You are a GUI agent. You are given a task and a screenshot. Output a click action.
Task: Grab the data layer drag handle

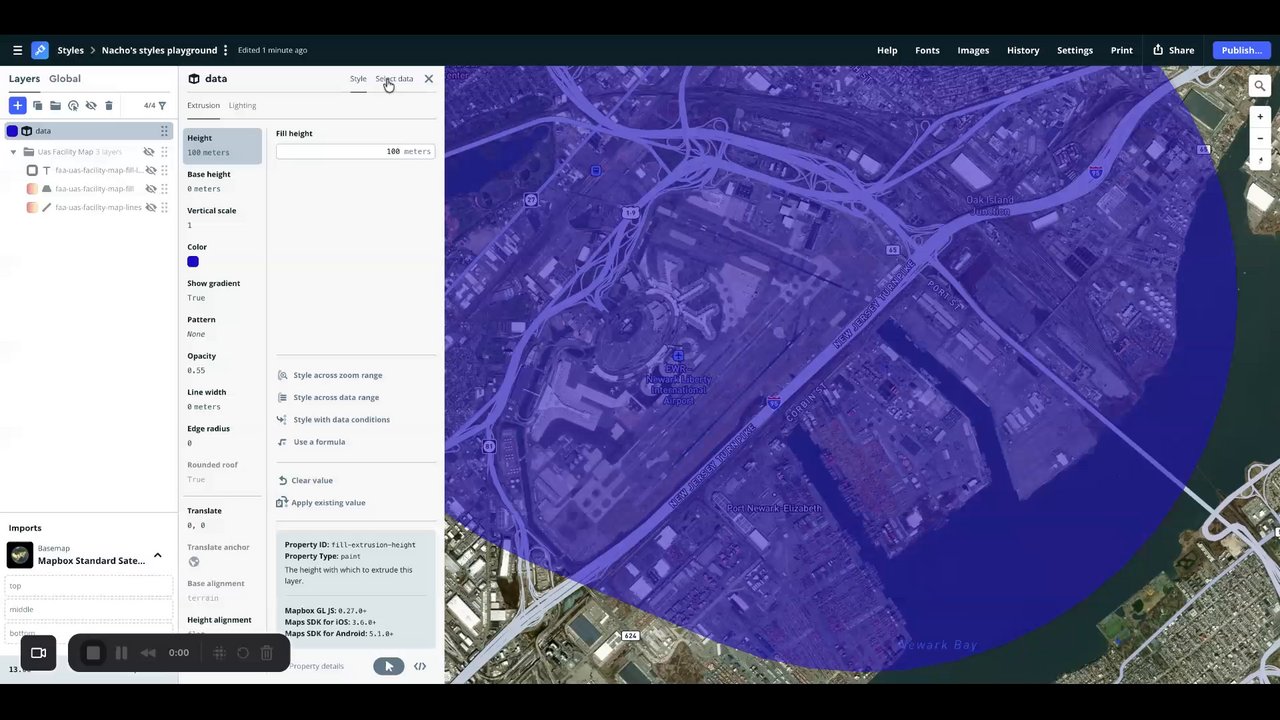pos(164,131)
